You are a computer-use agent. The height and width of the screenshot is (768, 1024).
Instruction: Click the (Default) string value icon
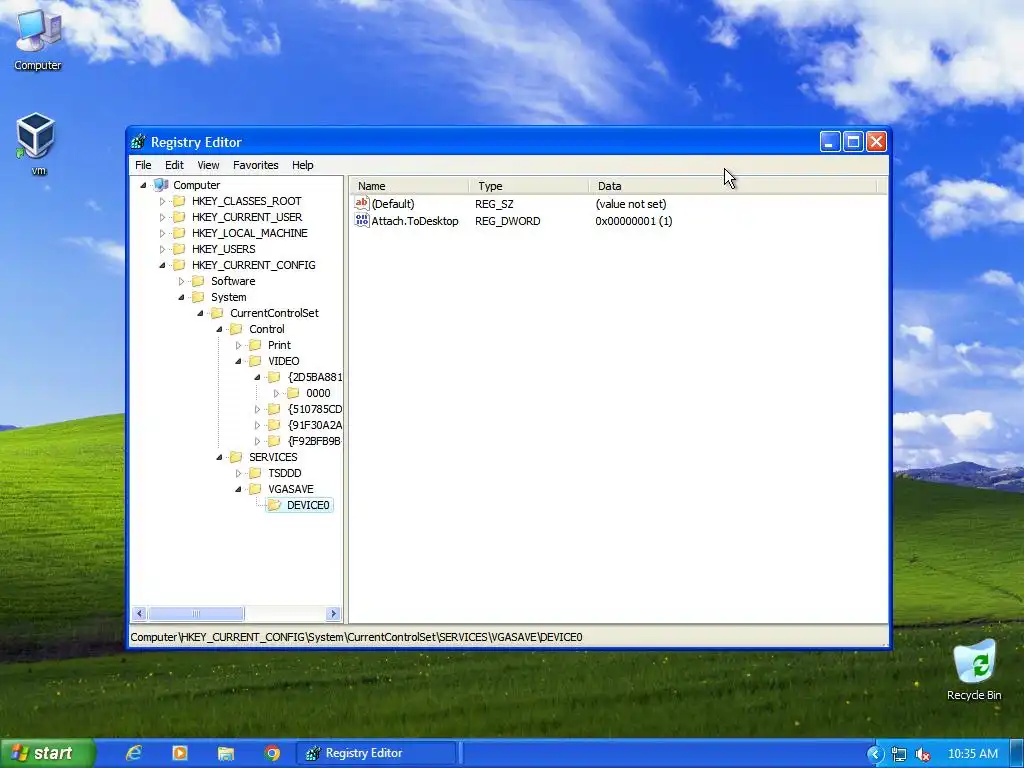362,203
